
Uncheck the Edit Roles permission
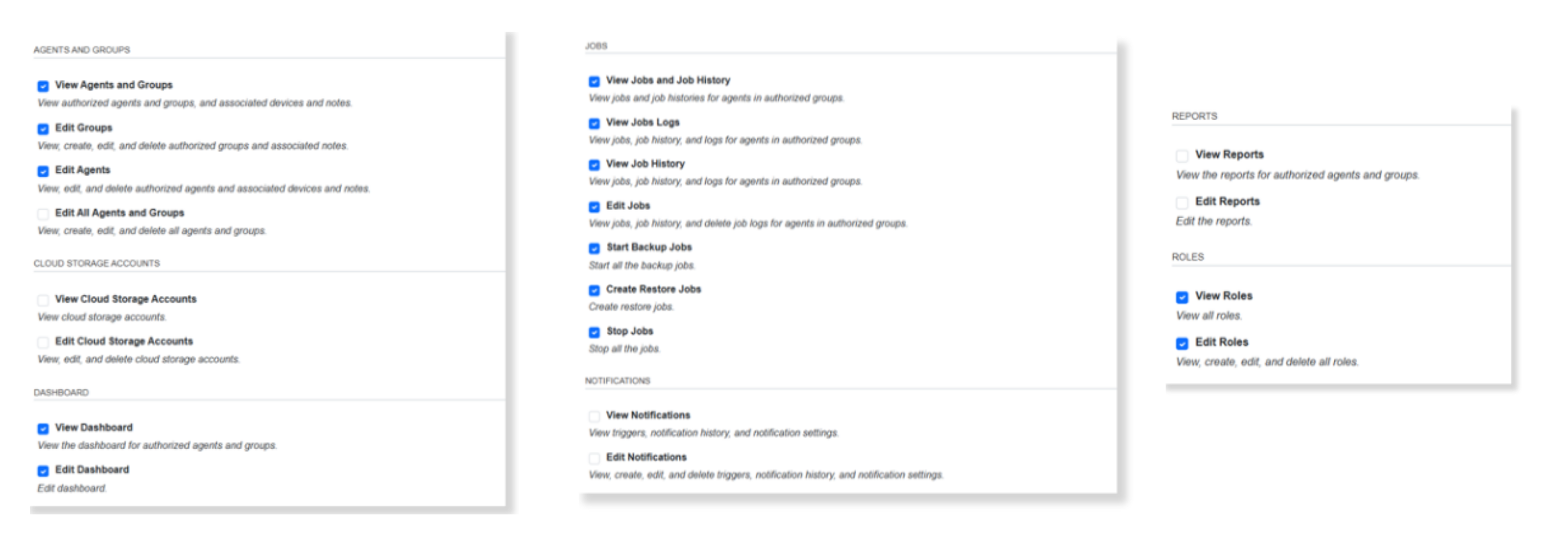pos(1183,342)
